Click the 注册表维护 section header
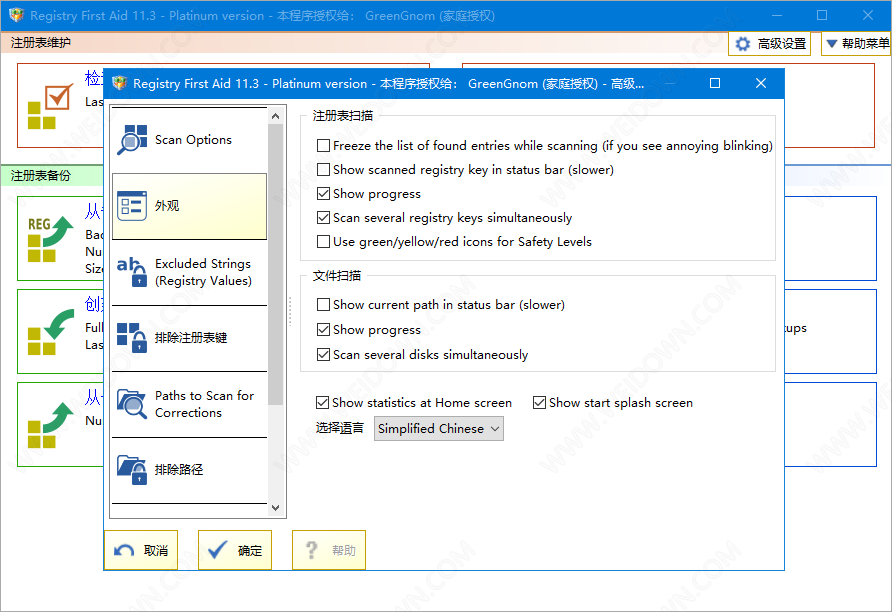Image resolution: width=892 pixels, height=612 pixels. [x=40, y=43]
